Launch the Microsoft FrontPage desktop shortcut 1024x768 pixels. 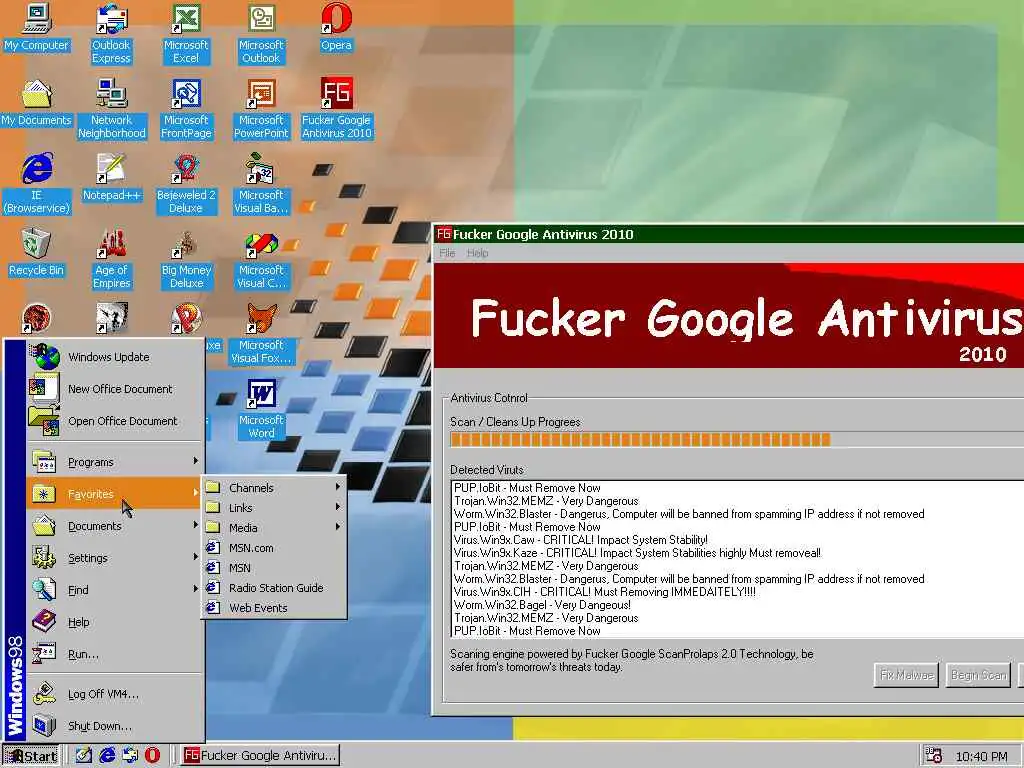click(186, 109)
